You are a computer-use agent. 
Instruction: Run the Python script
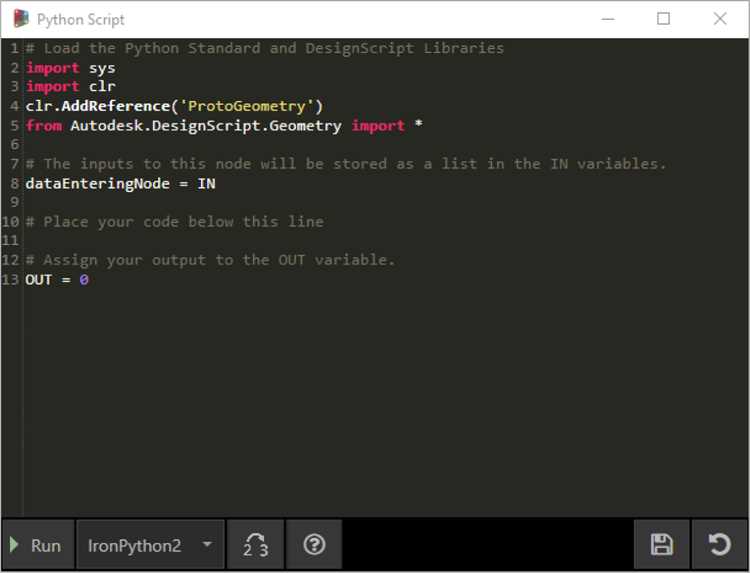[x=38, y=545]
